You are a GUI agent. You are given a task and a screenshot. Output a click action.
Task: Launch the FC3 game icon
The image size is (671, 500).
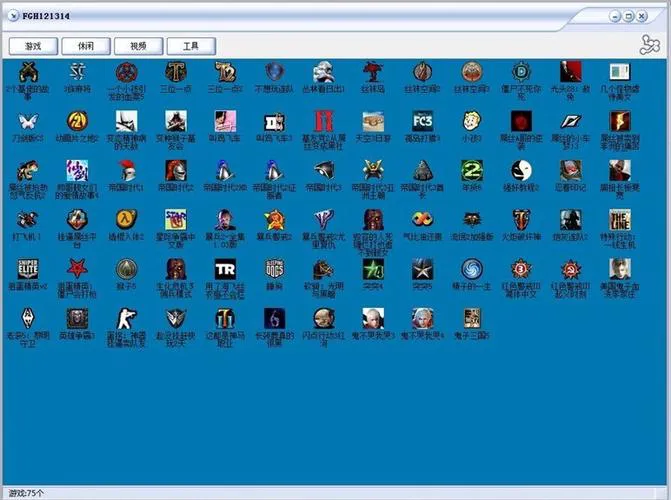422,122
